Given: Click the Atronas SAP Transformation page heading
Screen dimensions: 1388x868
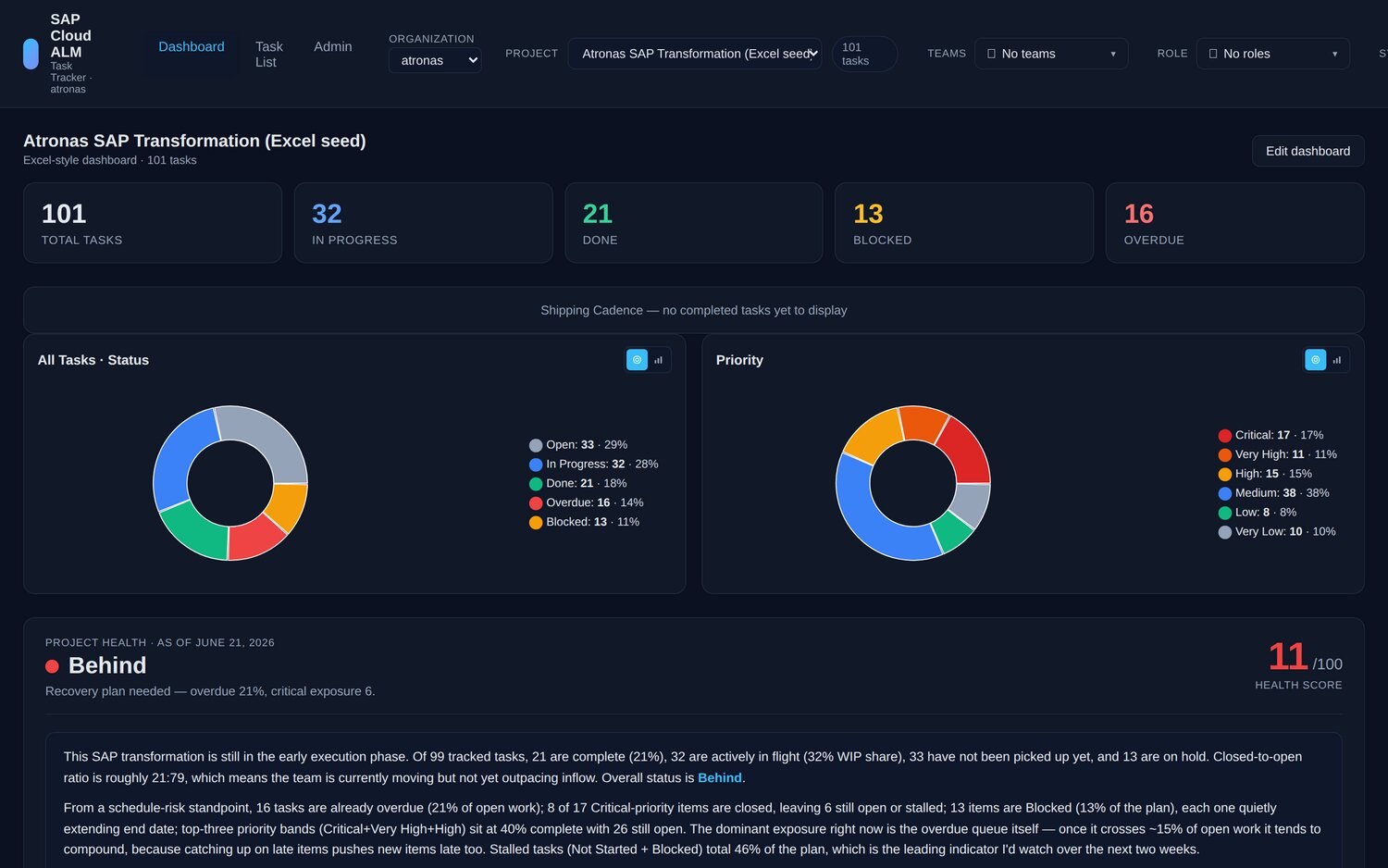Looking at the screenshot, I should click(194, 141).
